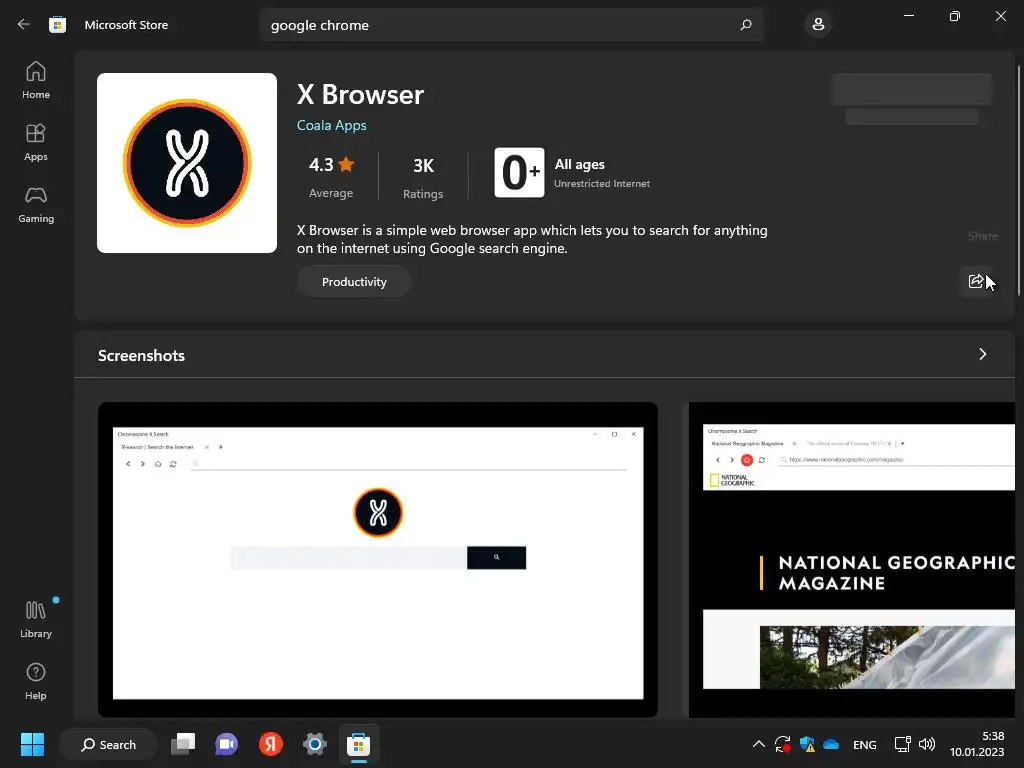
Task: Open the National Geographic screenshot
Action: tap(852, 560)
